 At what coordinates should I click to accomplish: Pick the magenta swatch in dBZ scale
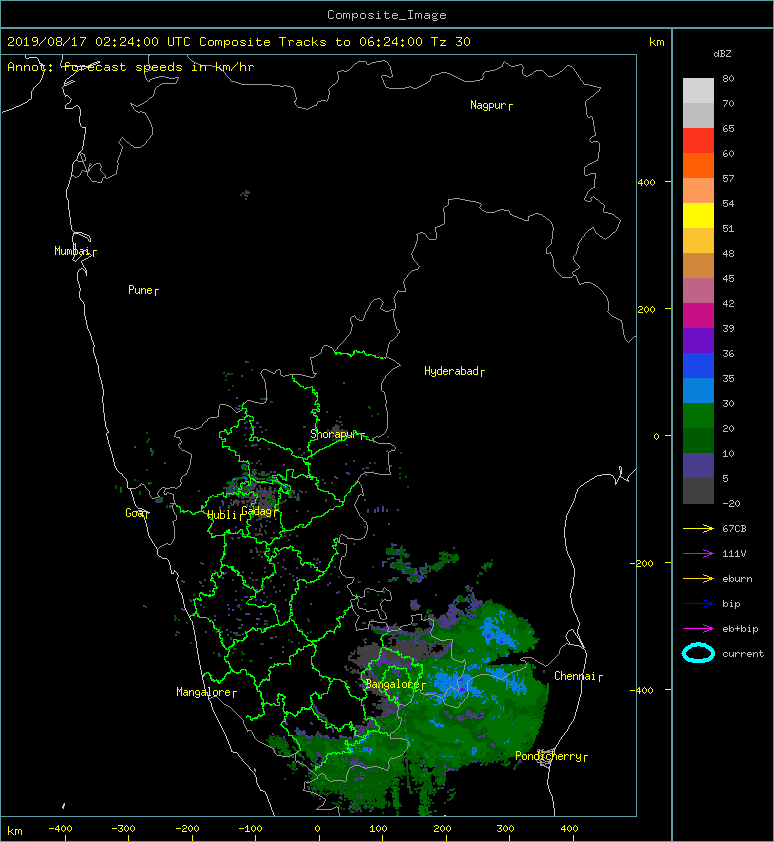pos(698,315)
